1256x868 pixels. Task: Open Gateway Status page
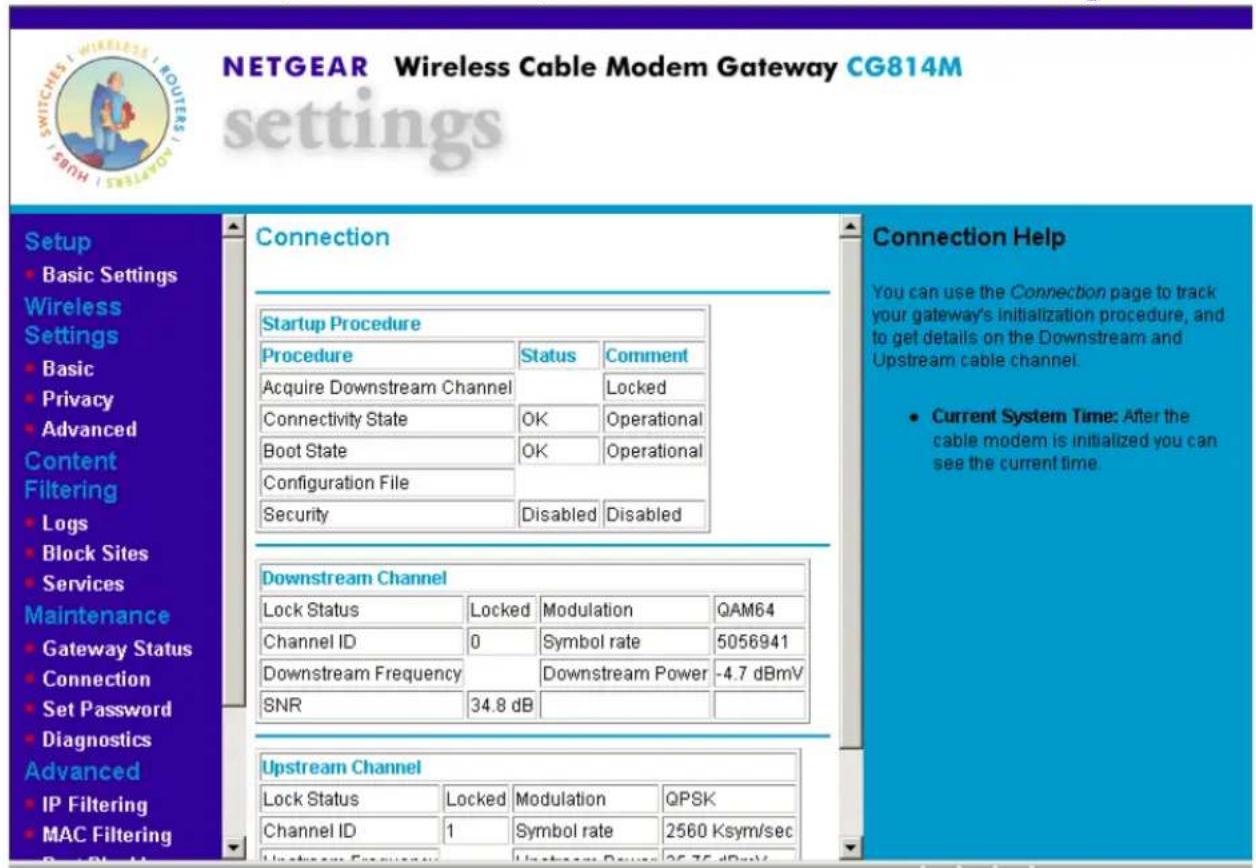[116, 649]
